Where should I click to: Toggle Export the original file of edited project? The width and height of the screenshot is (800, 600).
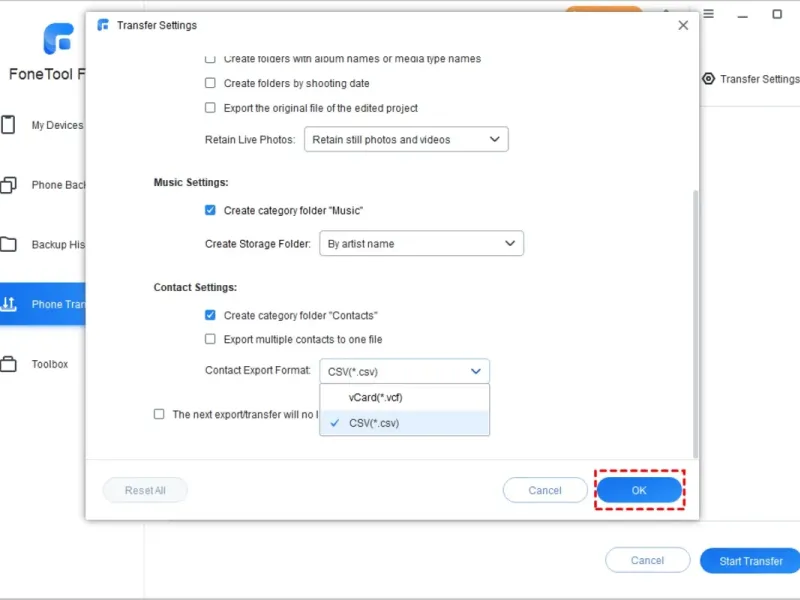pos(210,108)
